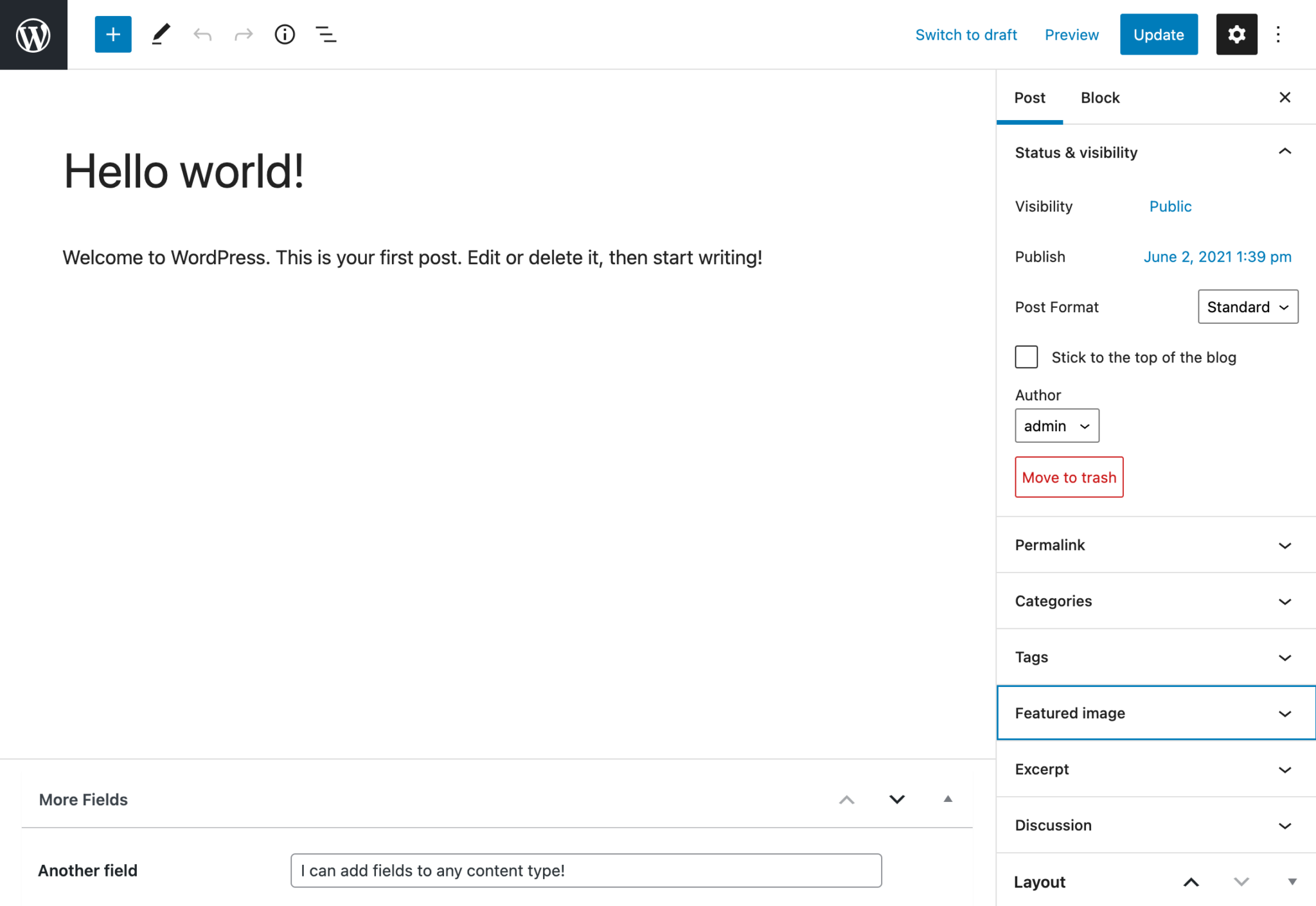Open the block inserter
Viewport: 1316px width, 906px height.
click(x=113, y=34)
